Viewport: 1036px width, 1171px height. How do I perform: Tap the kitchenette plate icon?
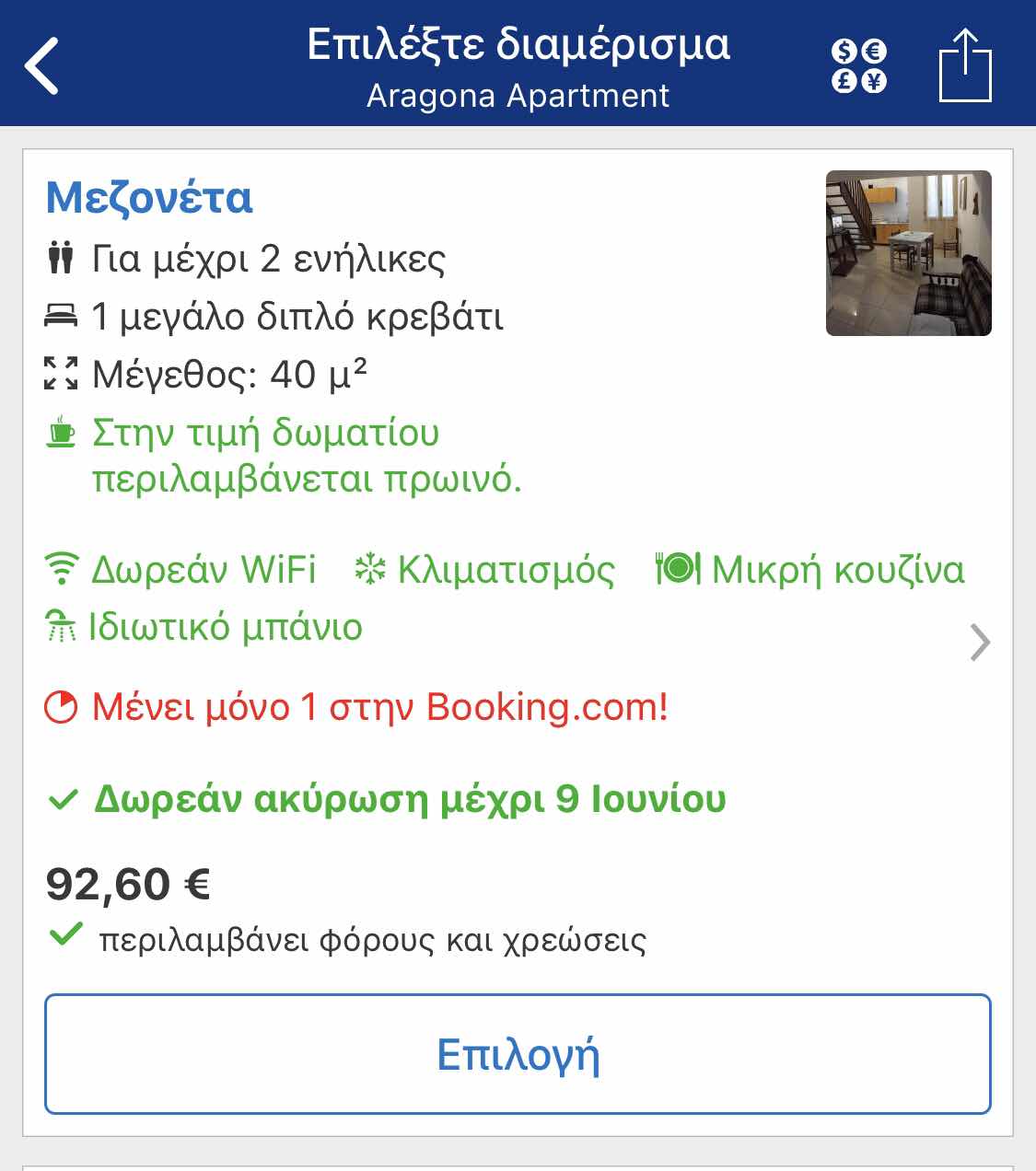(x=678, y=569)
